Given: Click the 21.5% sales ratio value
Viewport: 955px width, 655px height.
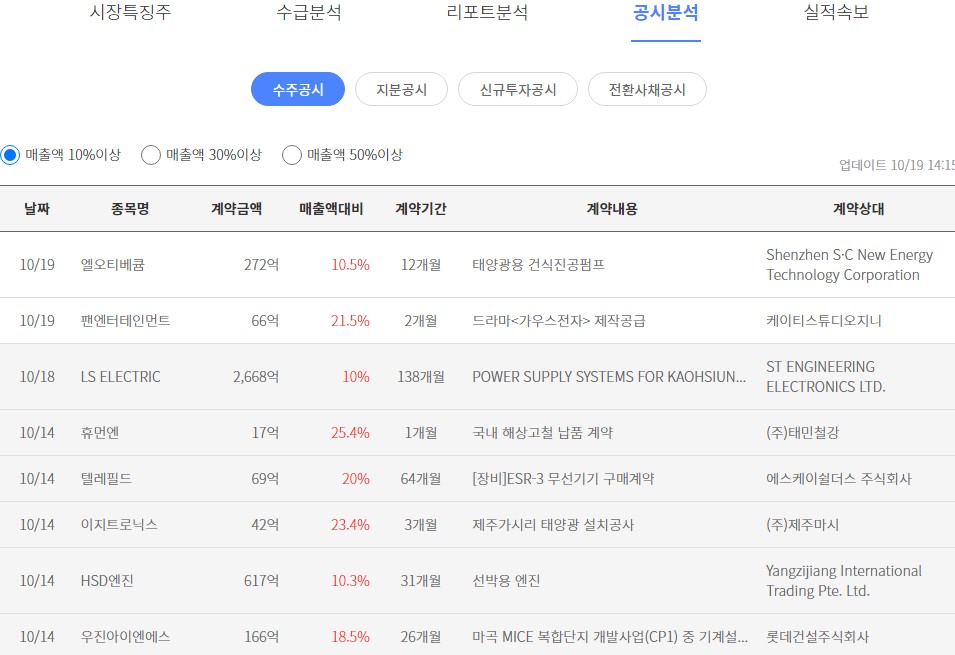Looking at the screenshot, I should tap(350, 320).
